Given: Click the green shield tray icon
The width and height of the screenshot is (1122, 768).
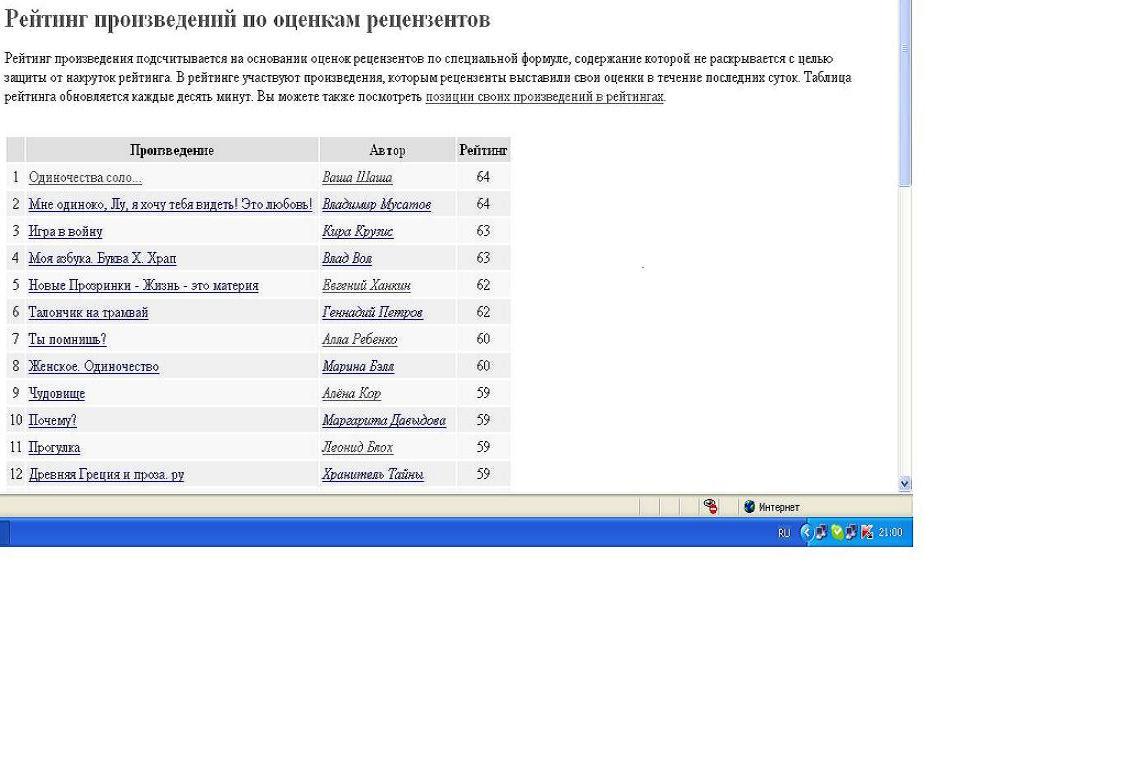Looking at the screenshot, I should click(x=837, y=532).
